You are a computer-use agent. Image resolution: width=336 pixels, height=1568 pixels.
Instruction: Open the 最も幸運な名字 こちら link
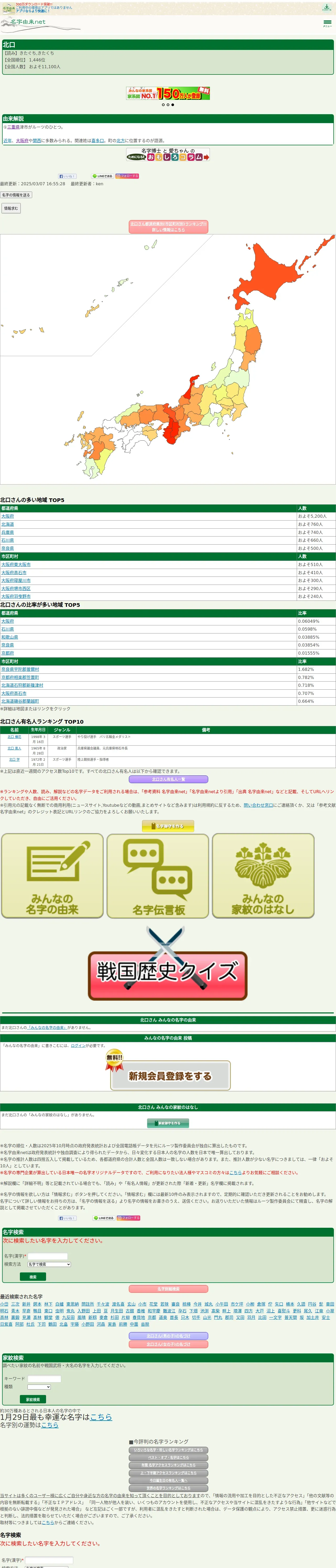pos(101,1416)
